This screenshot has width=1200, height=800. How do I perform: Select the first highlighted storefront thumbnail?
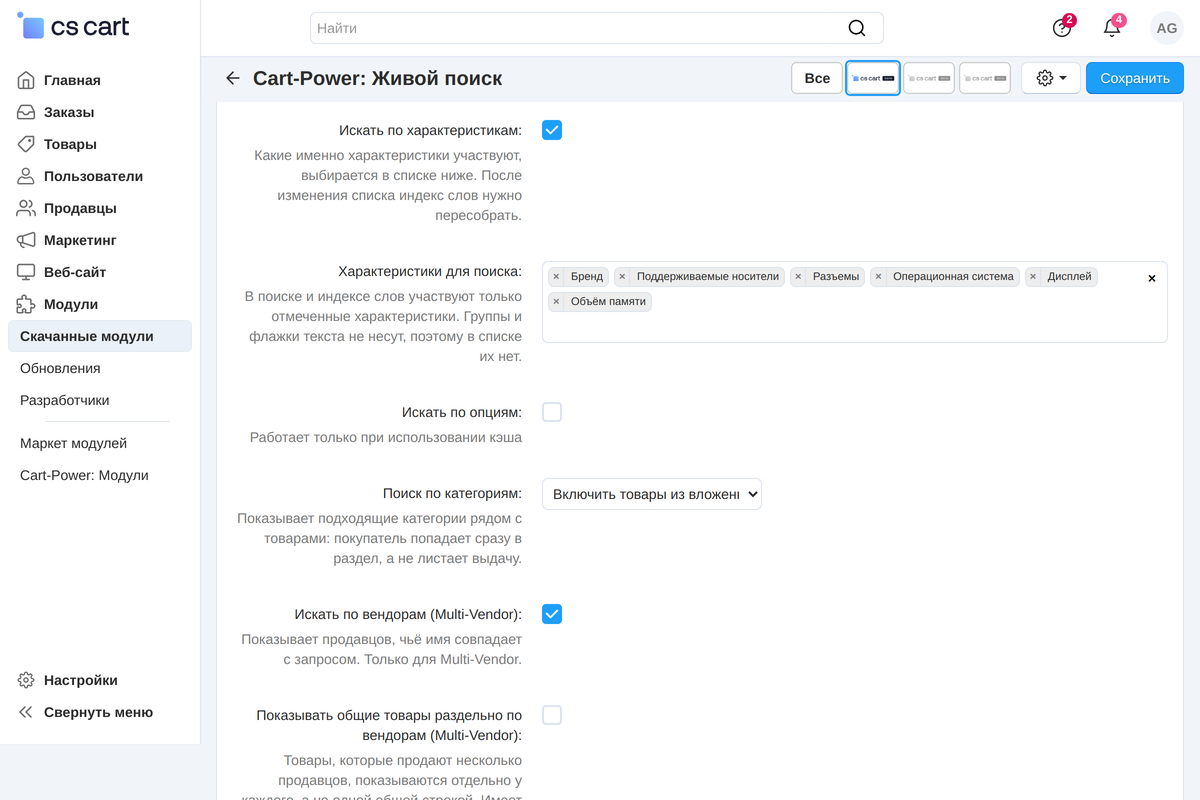(873, 78)
